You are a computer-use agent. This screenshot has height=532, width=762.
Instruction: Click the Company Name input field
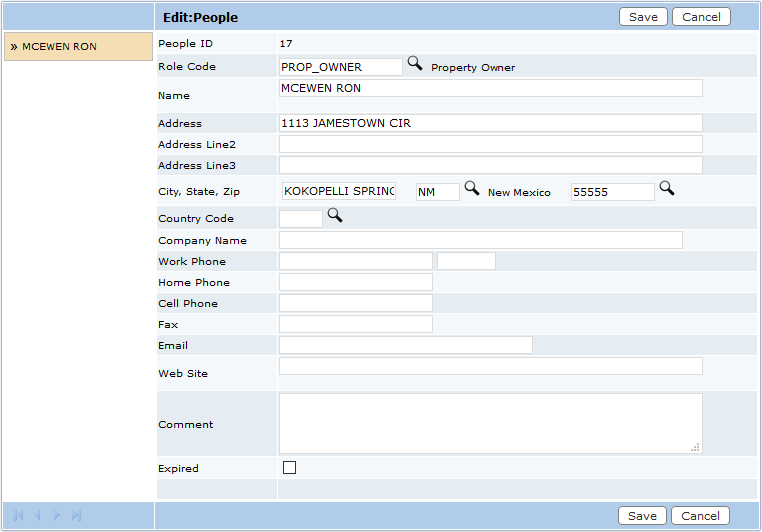tap(480, 241)
